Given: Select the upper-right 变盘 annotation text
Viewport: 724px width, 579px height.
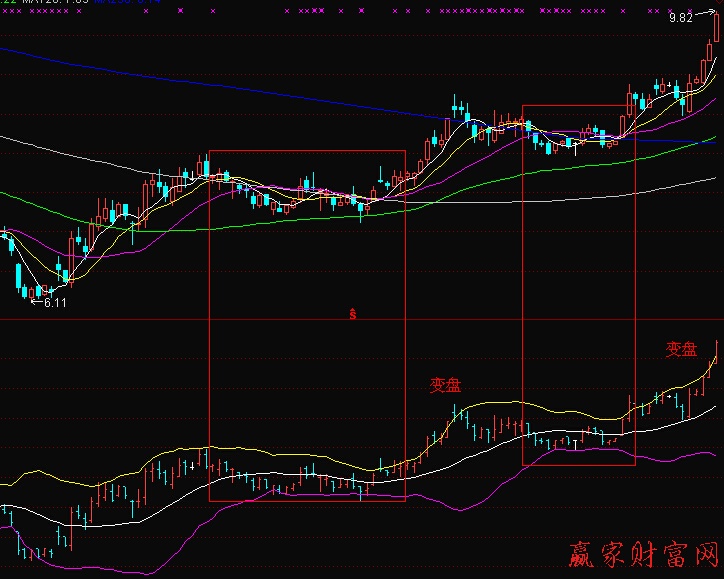Looking at the screenshot, I should [x=681, y=349].
